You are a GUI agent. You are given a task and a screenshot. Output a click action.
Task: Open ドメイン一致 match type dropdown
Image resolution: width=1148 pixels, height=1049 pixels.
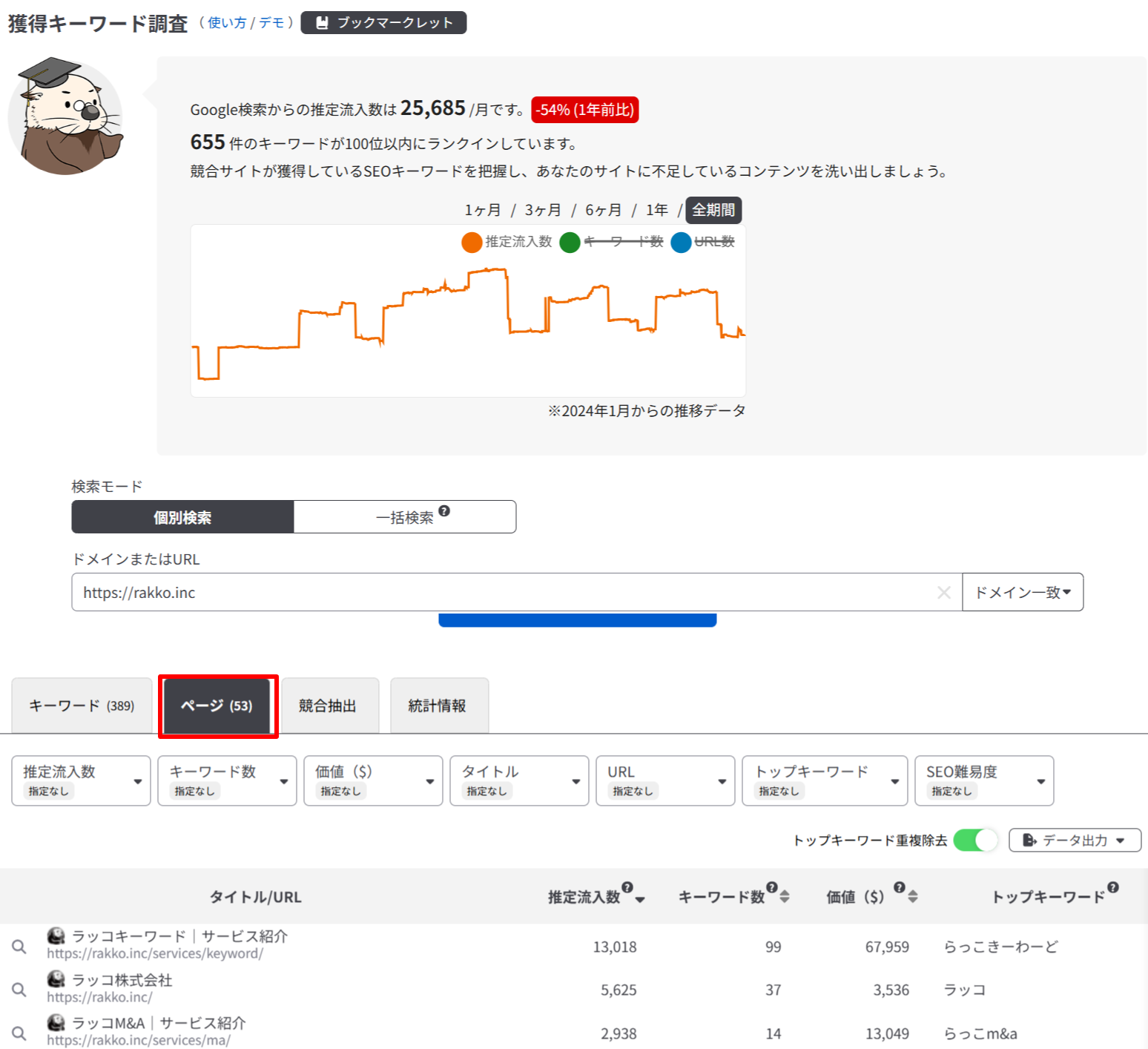(x=1022, y=592)
